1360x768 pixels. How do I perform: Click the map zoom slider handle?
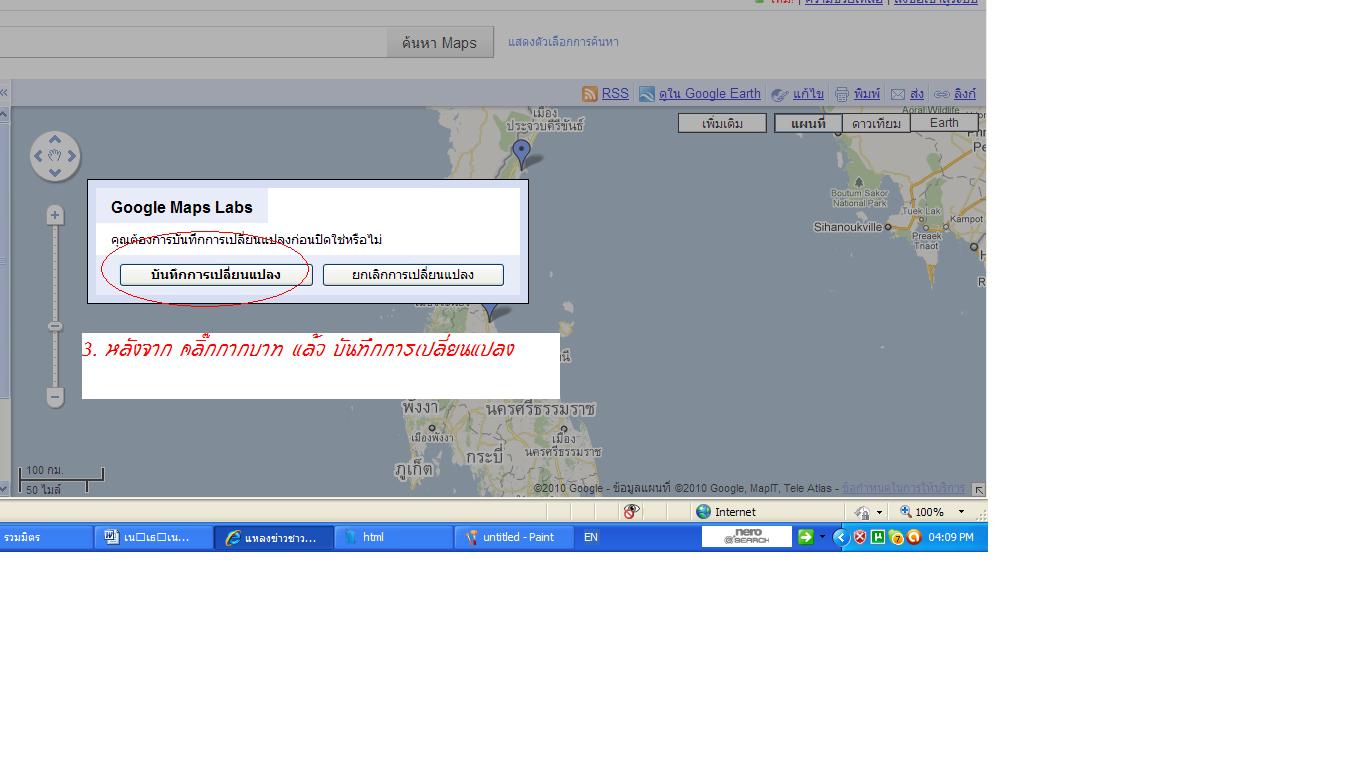(55, 326)
